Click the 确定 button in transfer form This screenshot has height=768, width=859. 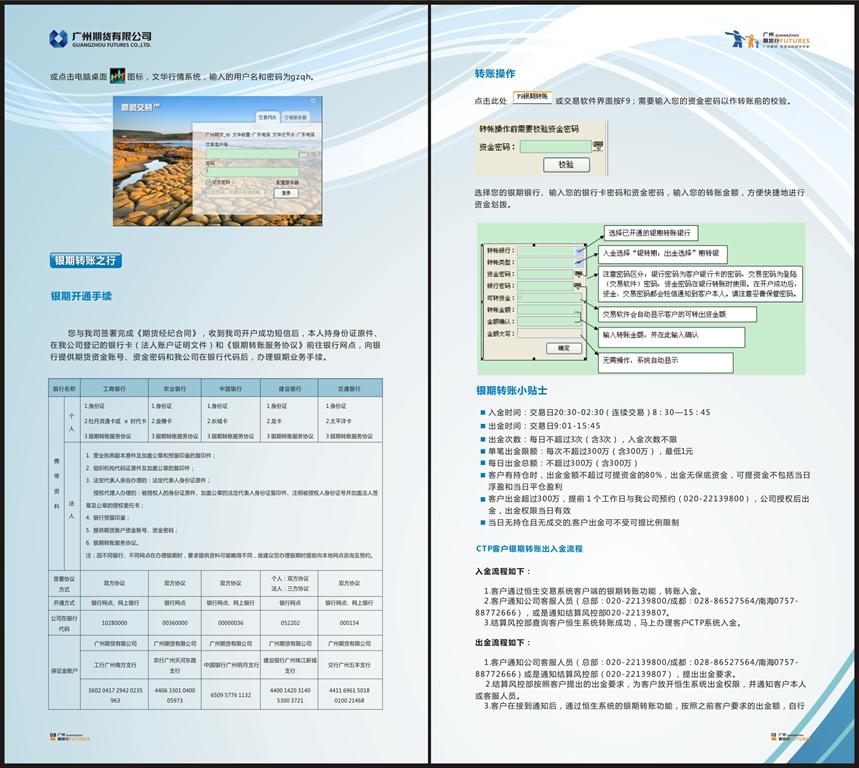[563, 347]
